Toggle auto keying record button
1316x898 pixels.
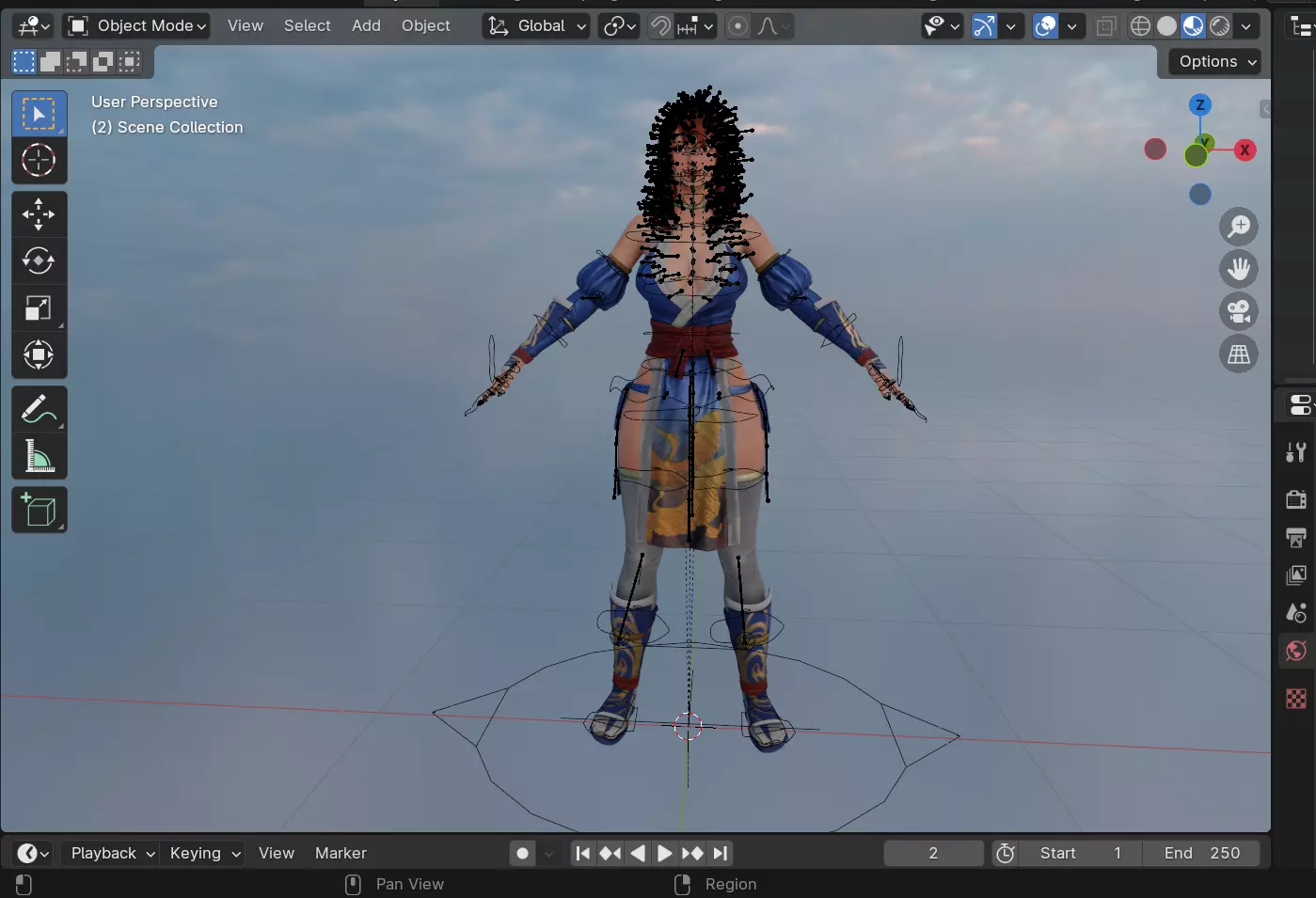523,853
